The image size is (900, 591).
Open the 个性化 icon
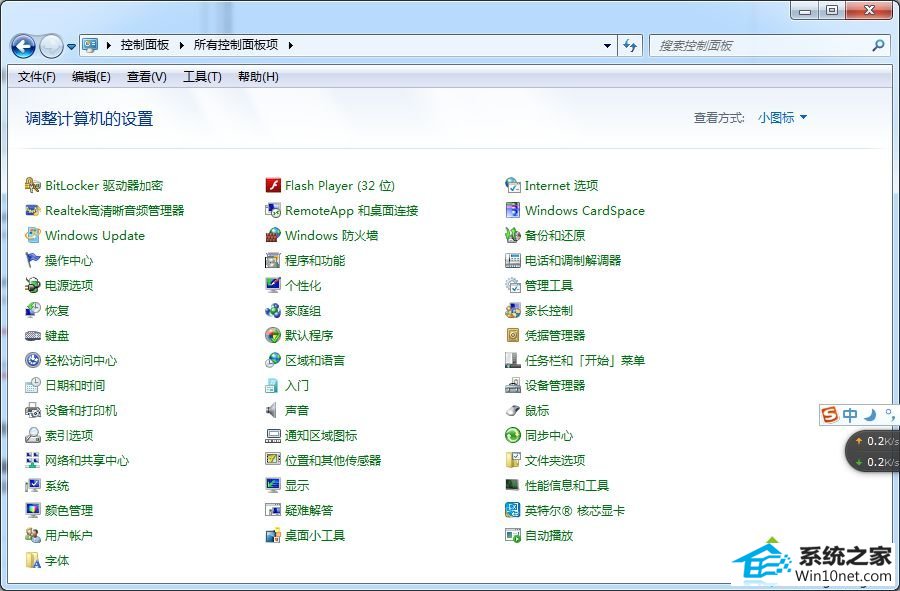click(273, 285)
